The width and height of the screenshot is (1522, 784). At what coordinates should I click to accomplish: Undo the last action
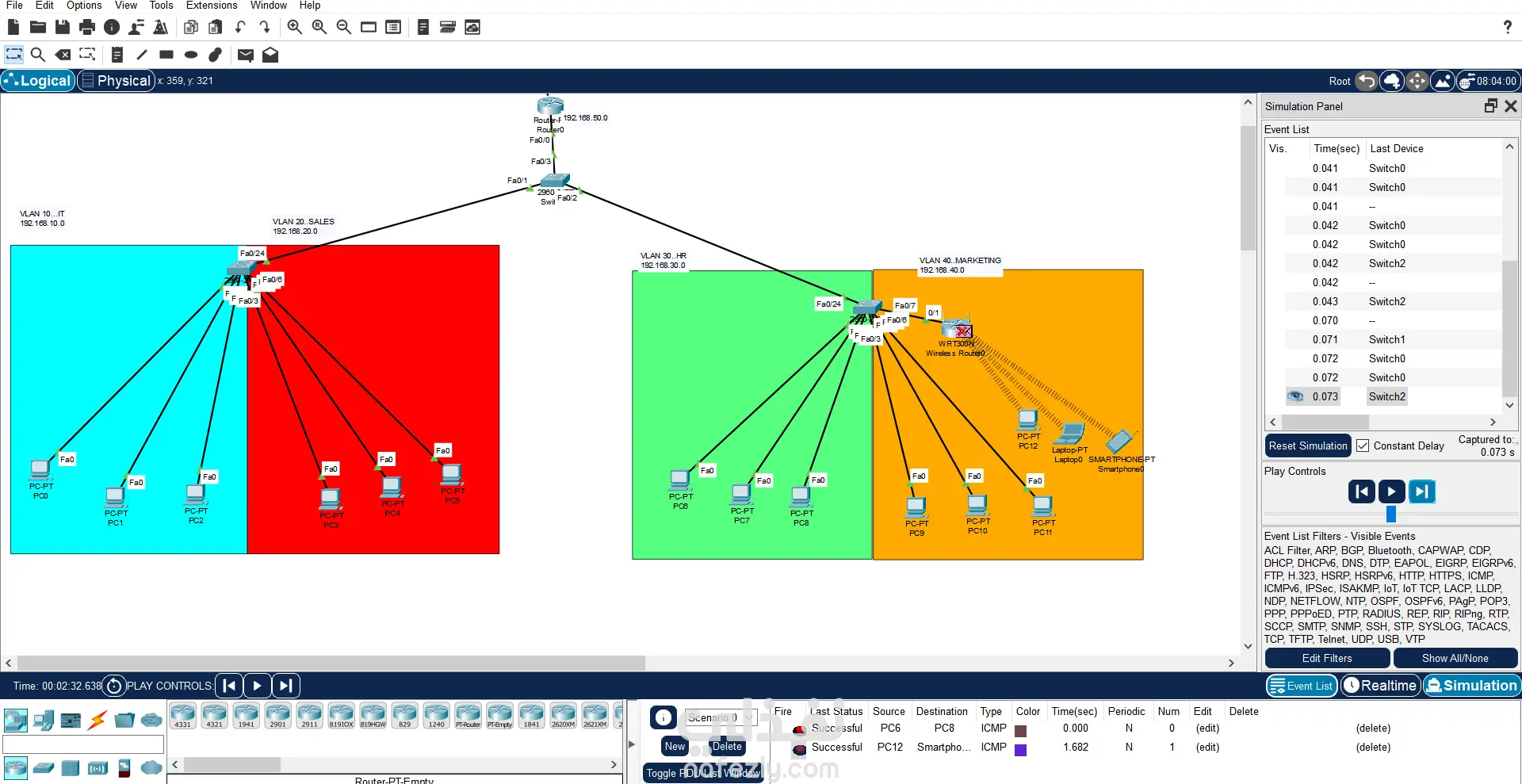[240, 27]
